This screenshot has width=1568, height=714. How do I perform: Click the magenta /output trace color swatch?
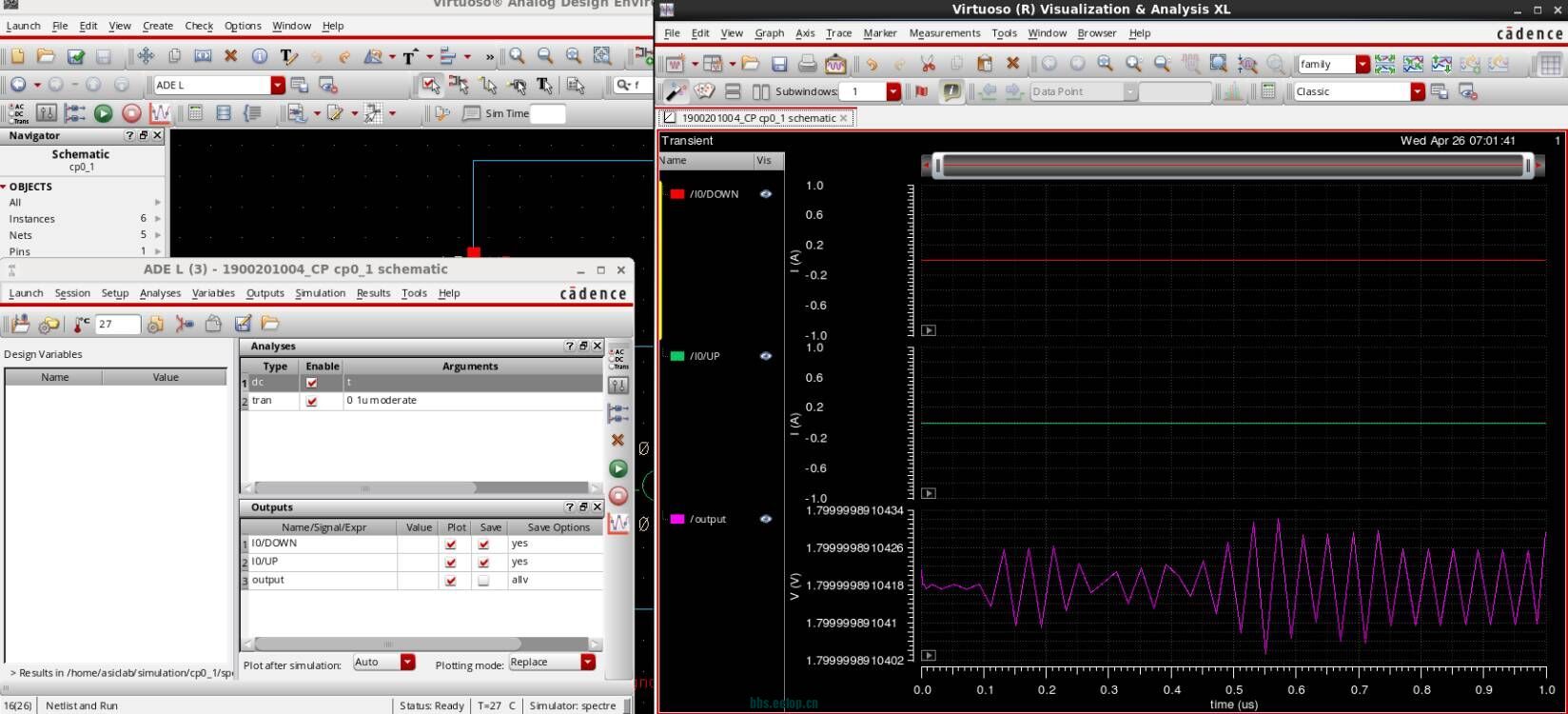(677, 519)
